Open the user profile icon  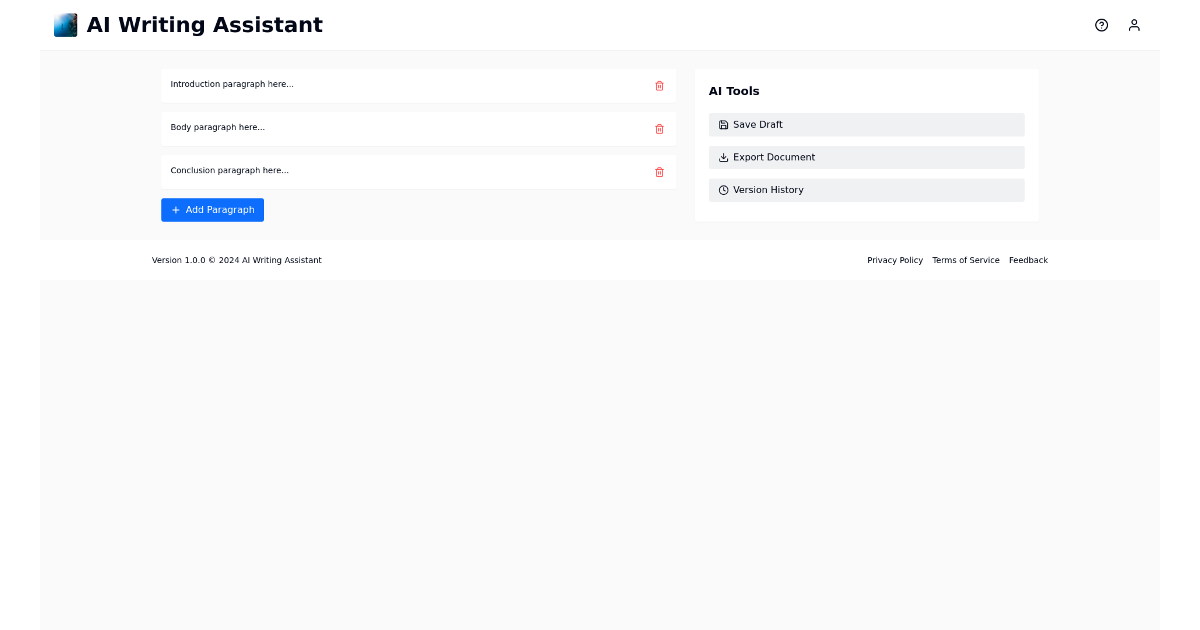click(1134, 25)
